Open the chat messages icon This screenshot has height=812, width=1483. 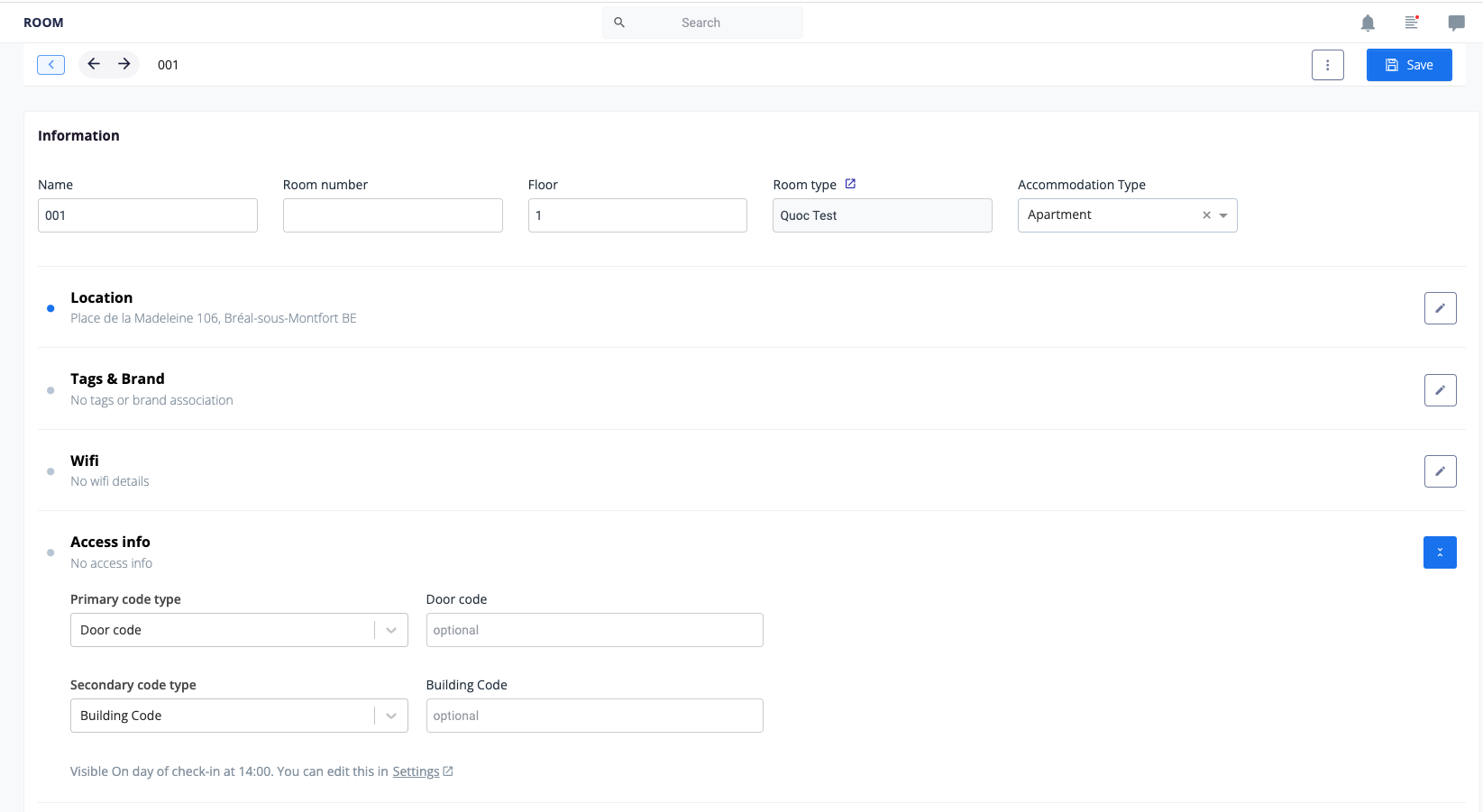point(1456,23)
